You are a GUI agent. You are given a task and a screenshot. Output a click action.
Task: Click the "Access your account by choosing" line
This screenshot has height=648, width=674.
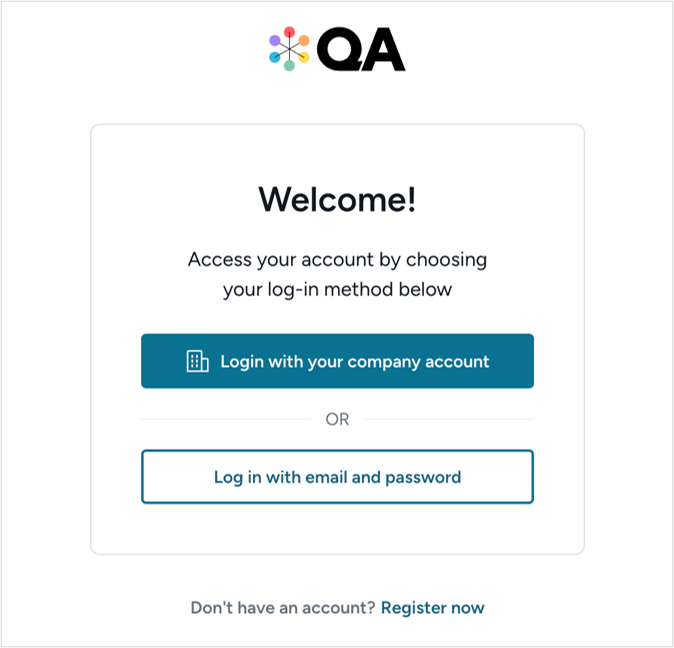(337, 260)
